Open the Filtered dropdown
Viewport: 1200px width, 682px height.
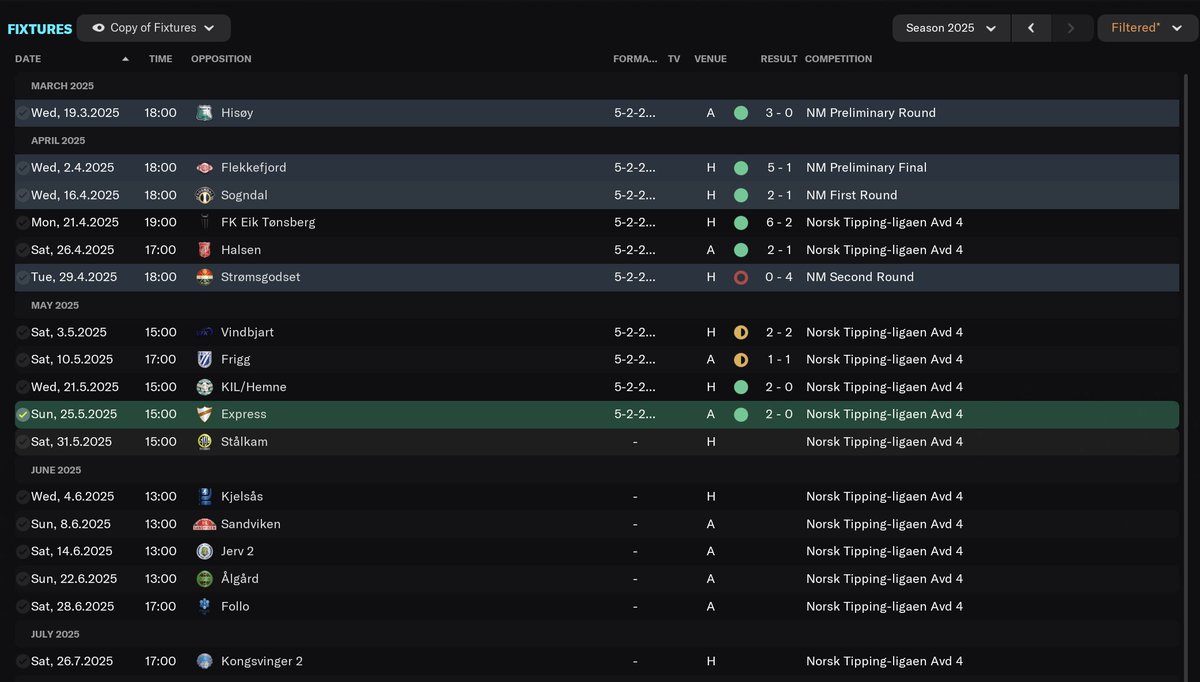pos(1145,28)
